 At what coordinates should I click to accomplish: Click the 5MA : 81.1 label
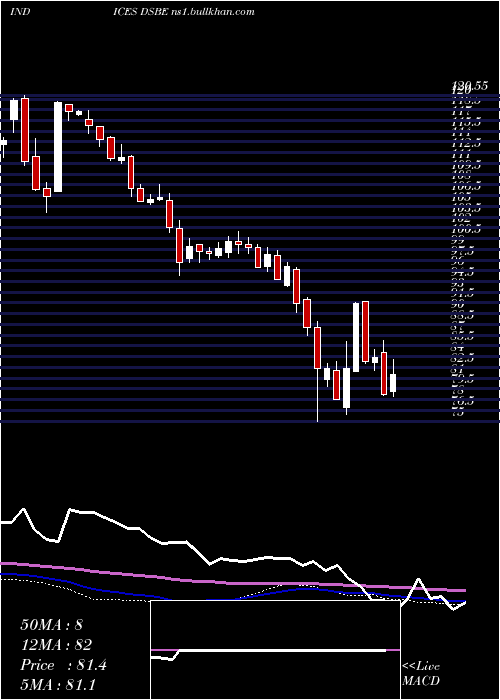58,684
